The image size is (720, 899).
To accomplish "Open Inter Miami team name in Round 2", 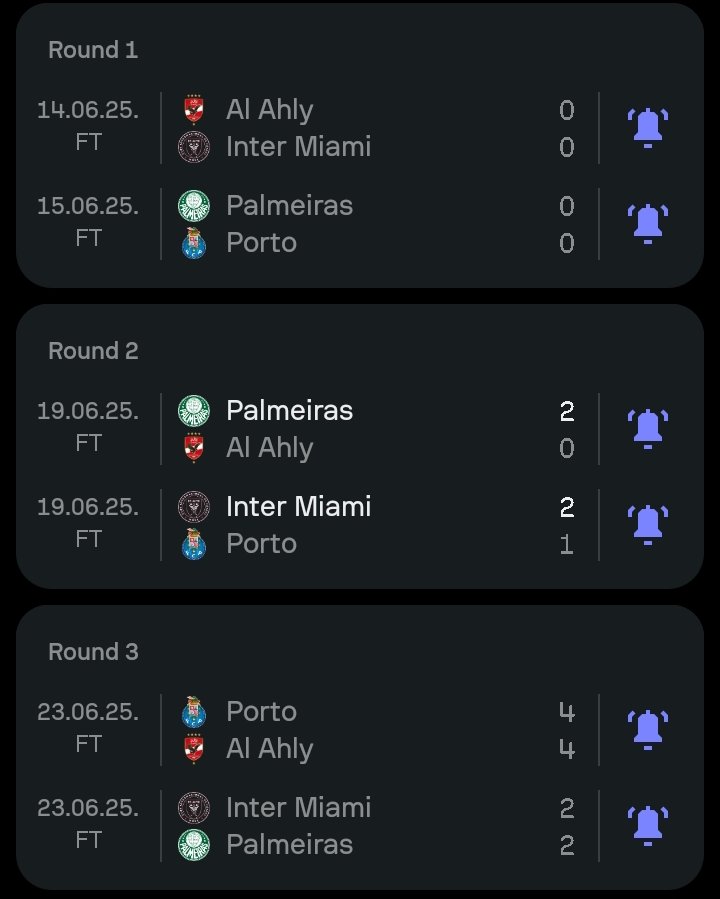I will pos(299,507).
